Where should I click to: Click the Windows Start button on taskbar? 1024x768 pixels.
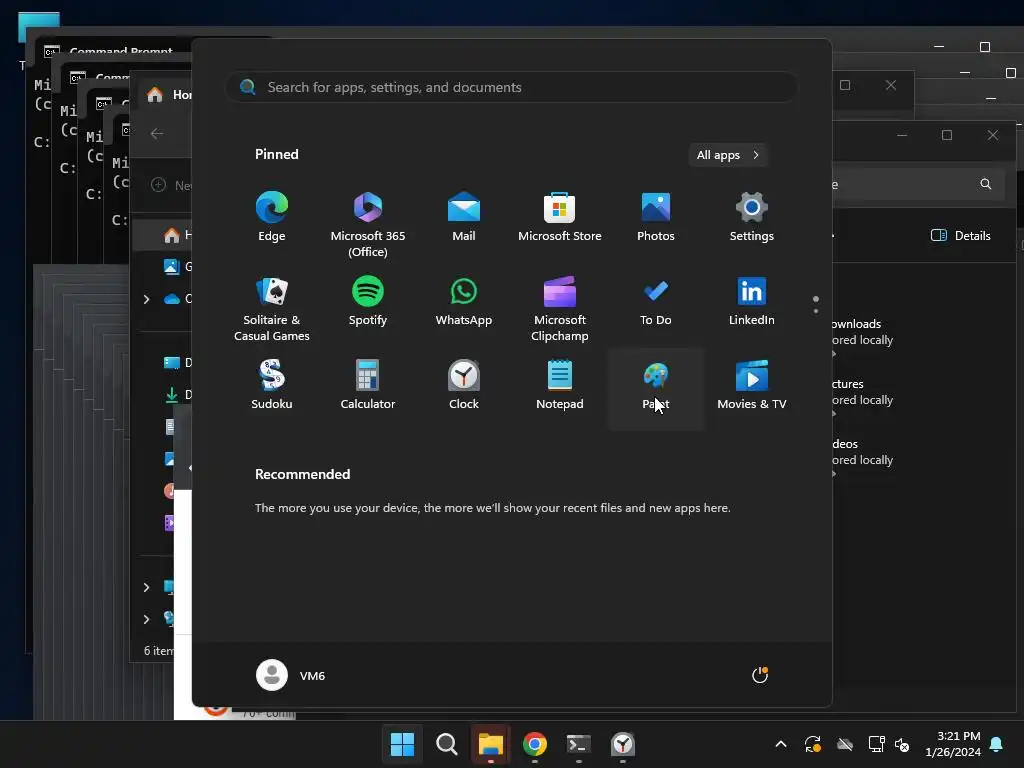(402, 744)
